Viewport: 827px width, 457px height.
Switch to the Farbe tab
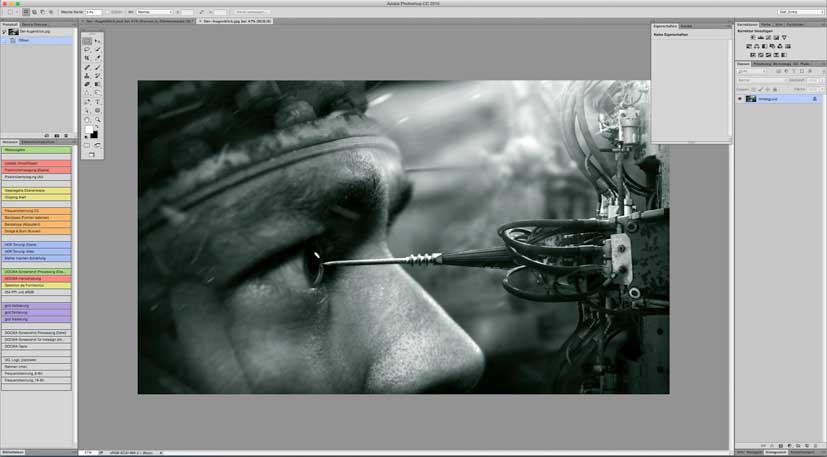[x=766, y=24]
